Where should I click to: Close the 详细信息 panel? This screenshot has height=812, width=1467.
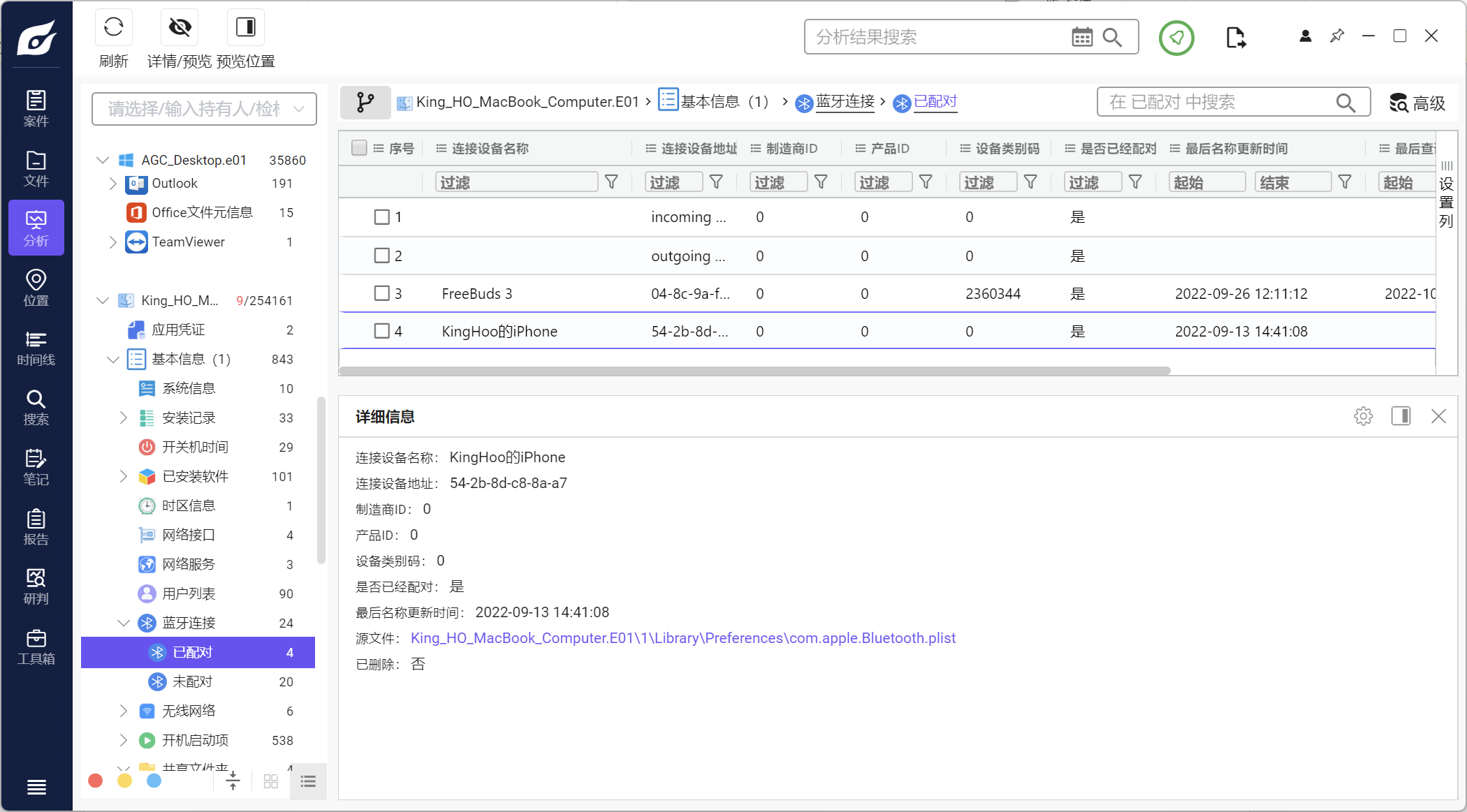point(1438,416)
